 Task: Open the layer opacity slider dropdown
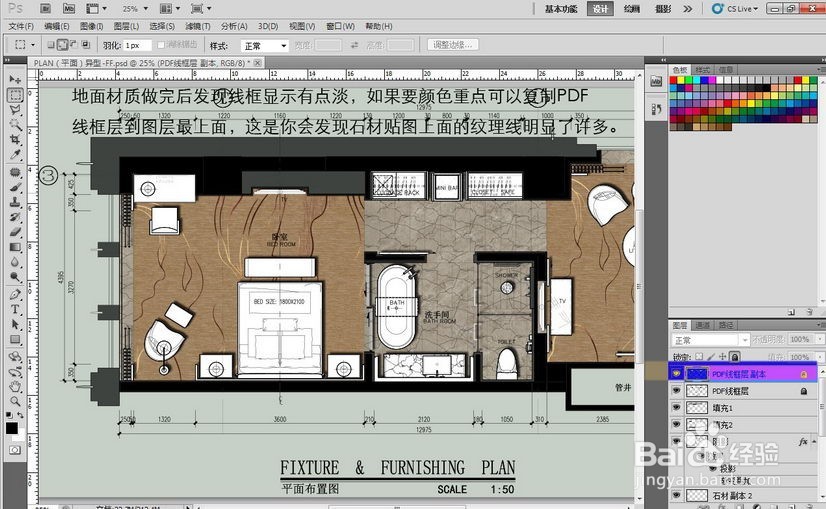821,339
